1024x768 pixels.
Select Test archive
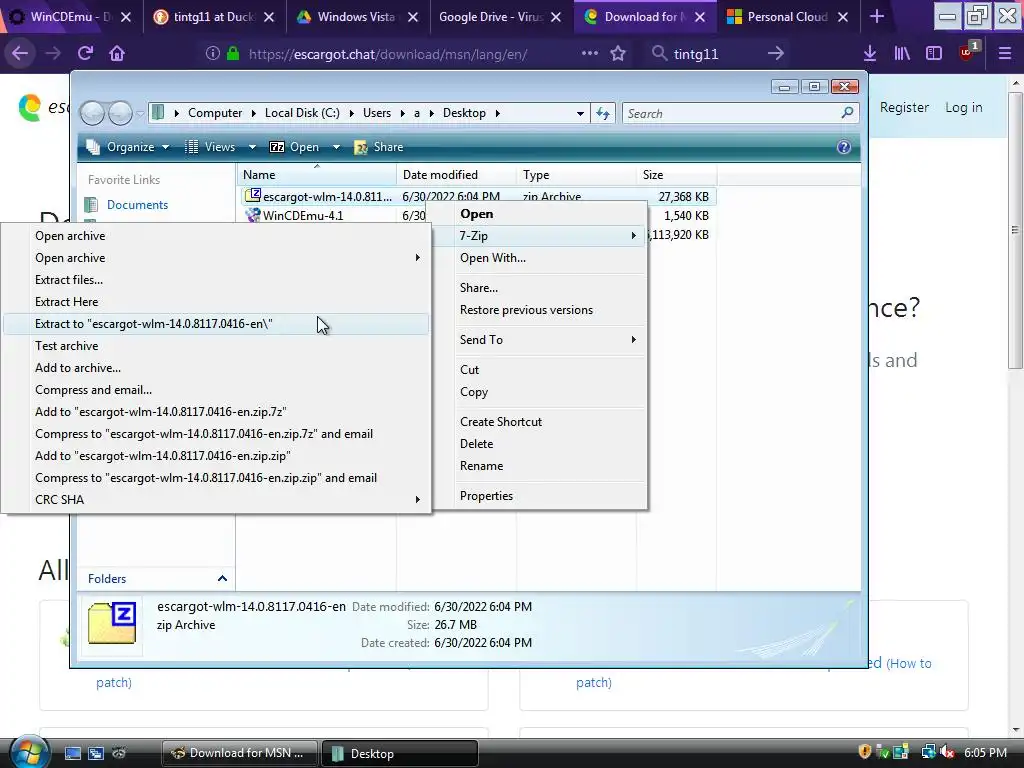pos(216,345)
